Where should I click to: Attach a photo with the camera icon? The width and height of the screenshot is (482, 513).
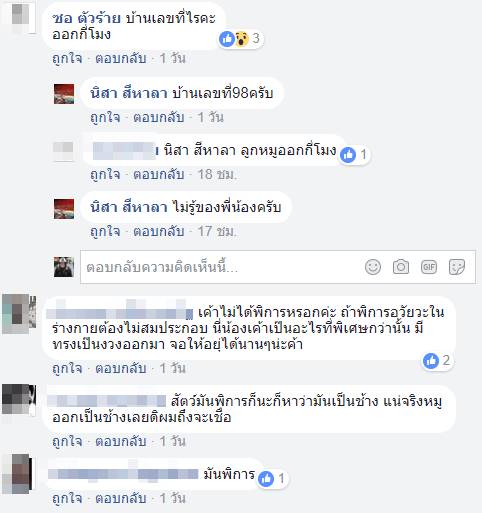401,267
